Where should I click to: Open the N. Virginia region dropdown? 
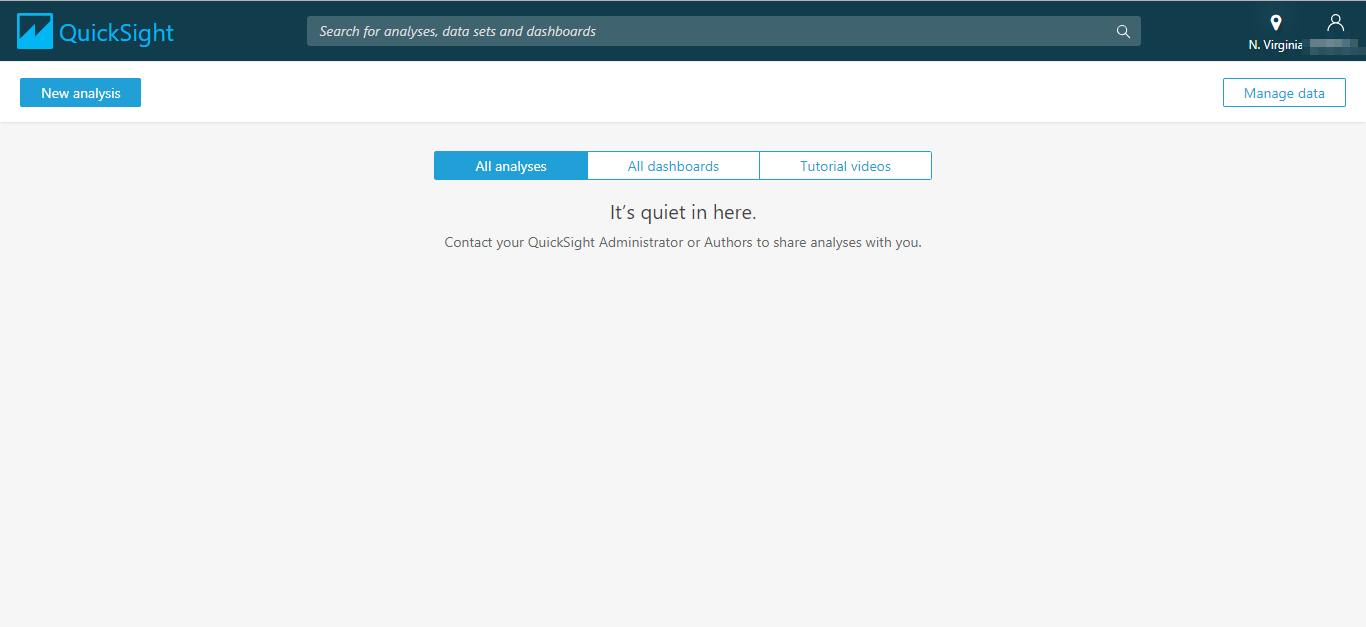pos(1275,30)
